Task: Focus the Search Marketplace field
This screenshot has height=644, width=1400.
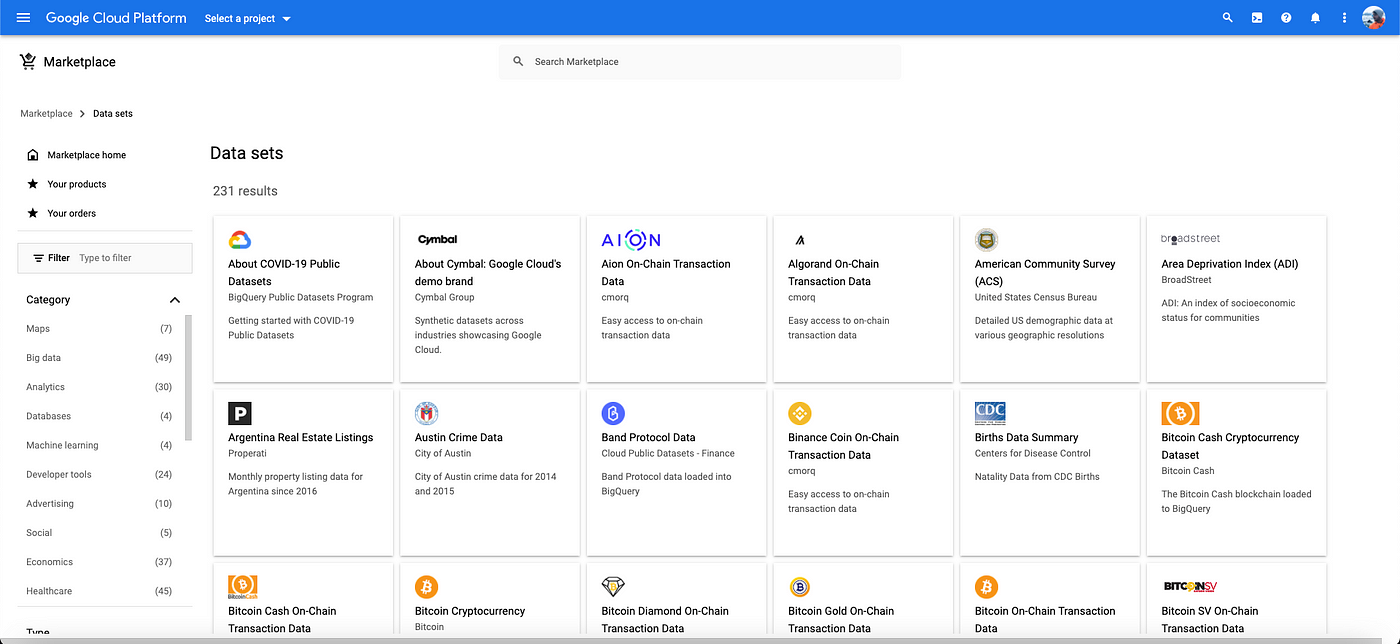Action: point(700,62)
